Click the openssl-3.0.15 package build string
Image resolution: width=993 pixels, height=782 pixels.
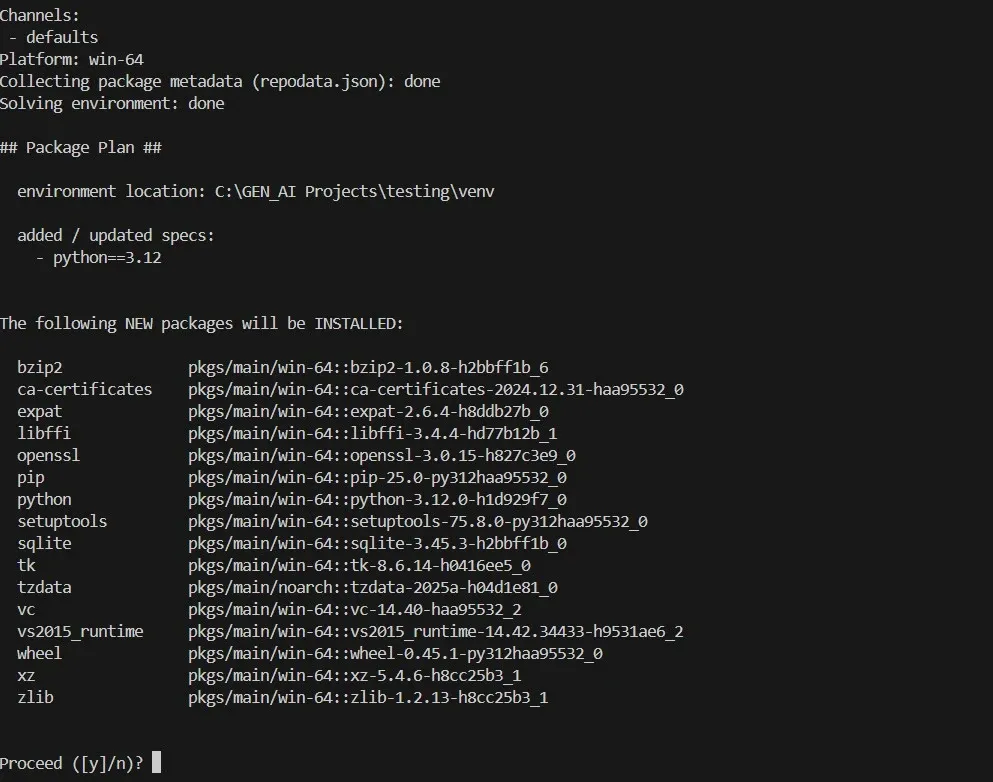(381, 455)
